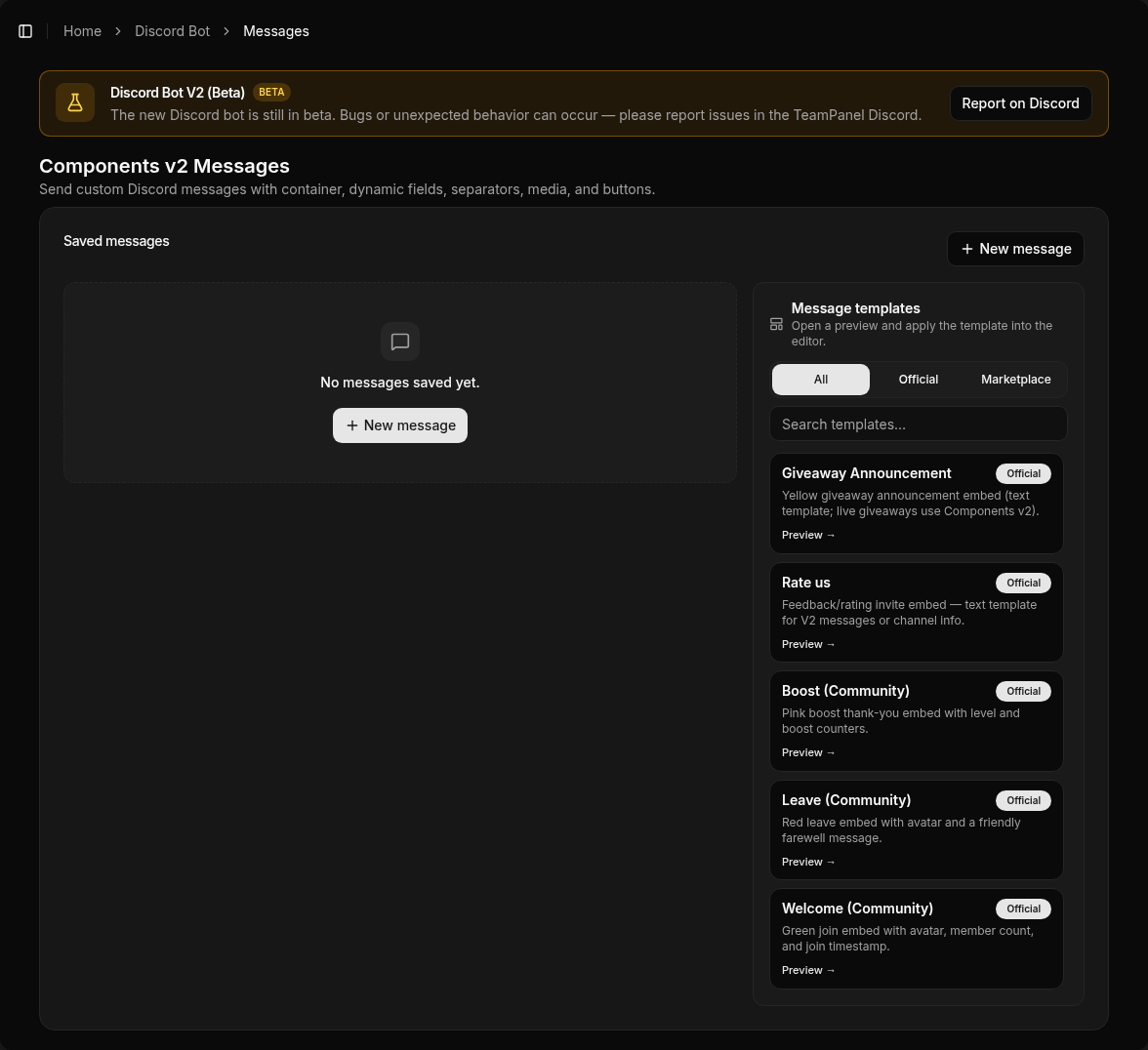Viewport: 1148px width, 1050px height.
Task: Open Preview for Leave (Community) template
Action: (808, 862)
